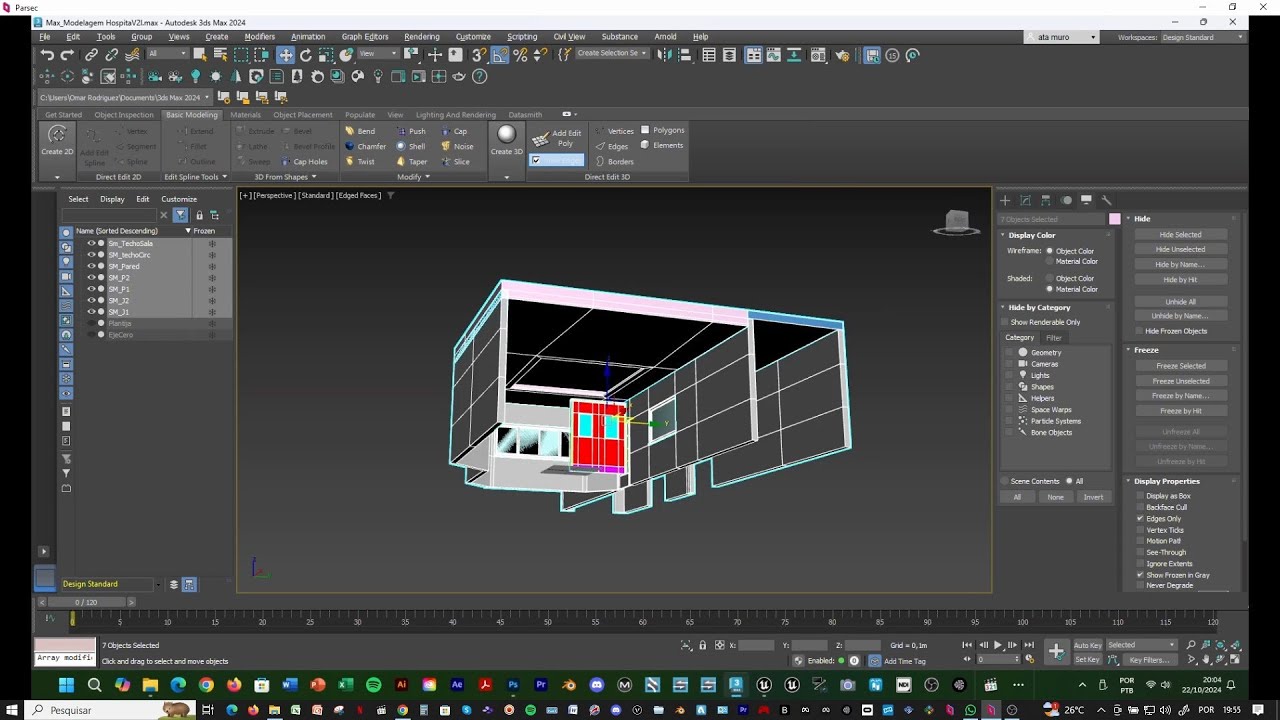Click the Redo arrow icon
1280x720 pixels.
click(x=67, y=55)
